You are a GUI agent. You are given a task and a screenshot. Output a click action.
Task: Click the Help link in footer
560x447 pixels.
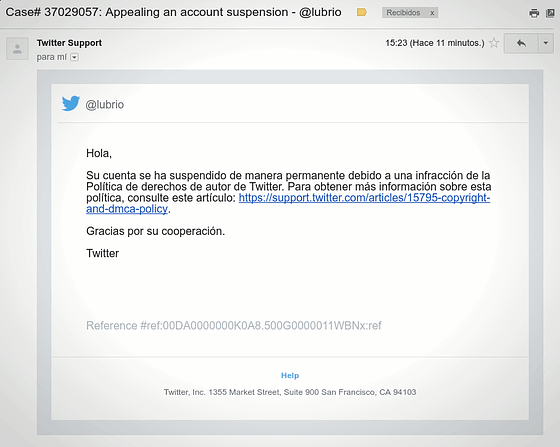pos(290,375)
